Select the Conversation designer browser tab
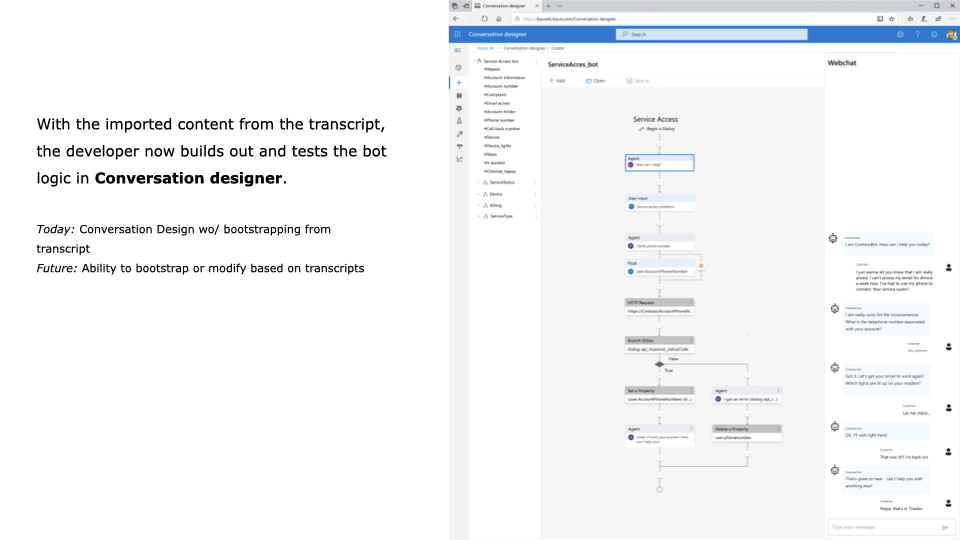 pos(506,6)
